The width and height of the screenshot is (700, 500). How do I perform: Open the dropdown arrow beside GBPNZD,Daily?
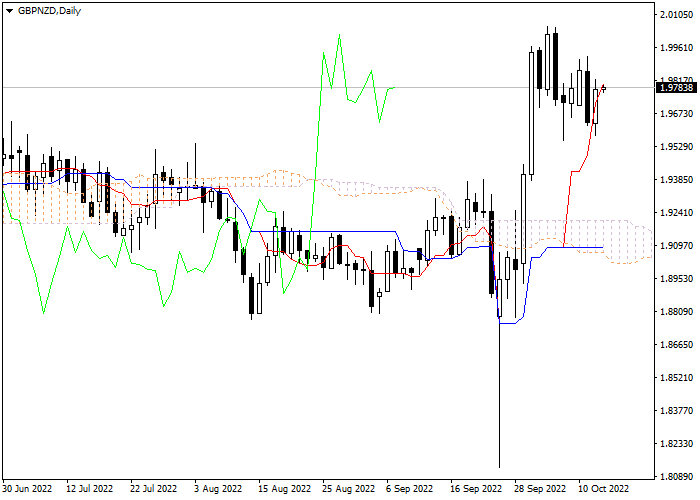click(9, 9)
